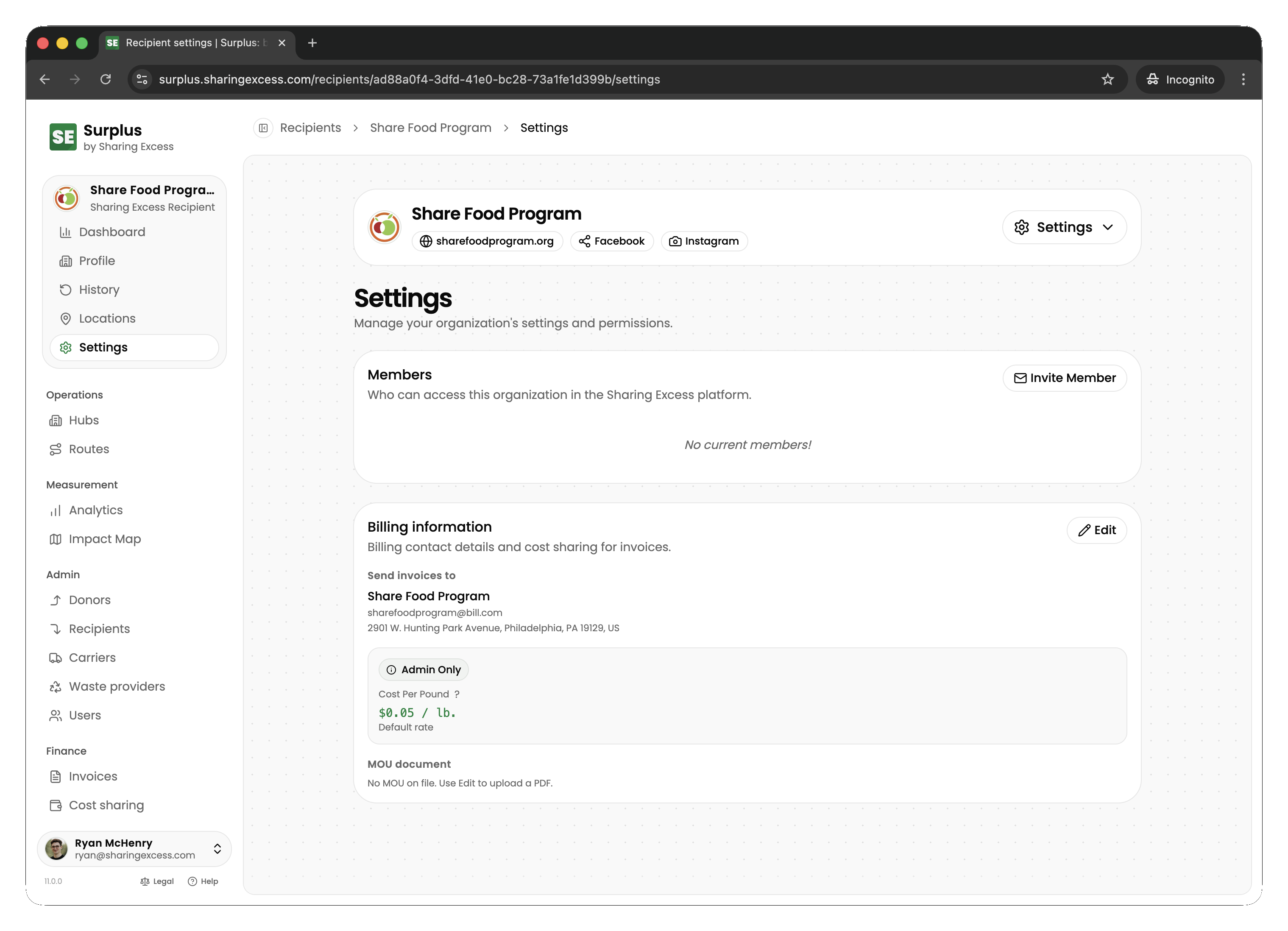
Task: Open the sharefoodprogram.org website link
Action: (x=487, y=241)
